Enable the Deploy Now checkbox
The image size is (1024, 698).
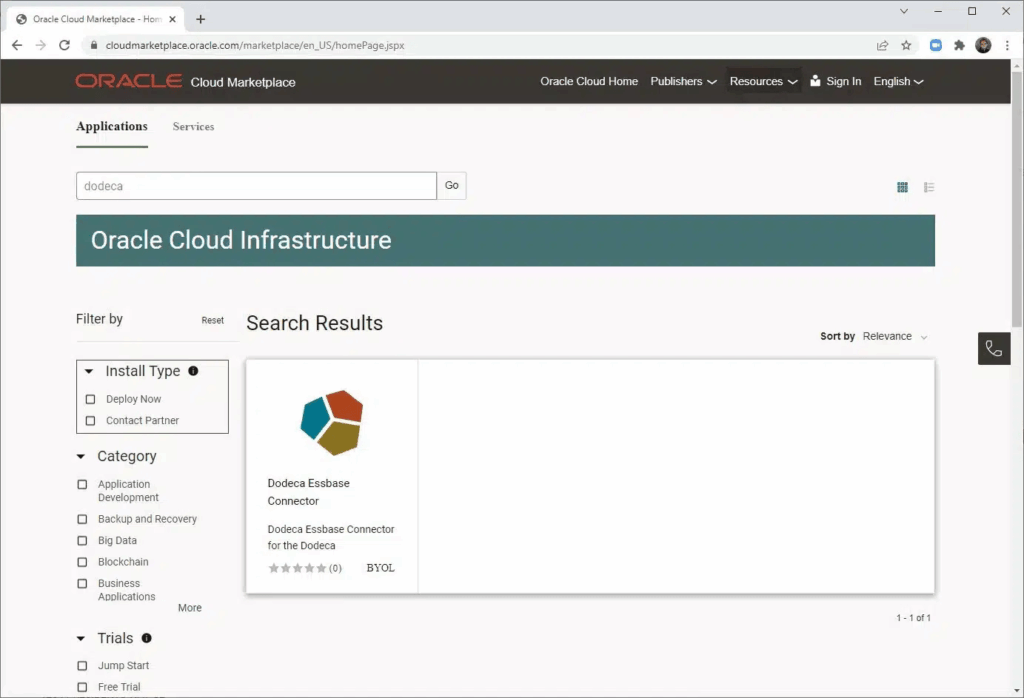point(91,399)
